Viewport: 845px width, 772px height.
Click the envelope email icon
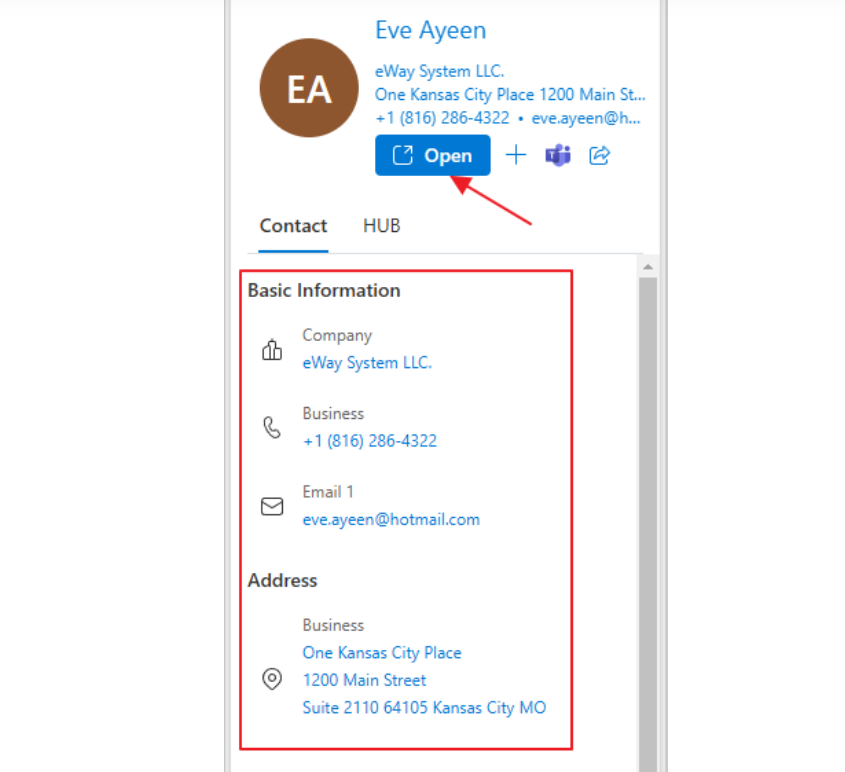point(272,506)
